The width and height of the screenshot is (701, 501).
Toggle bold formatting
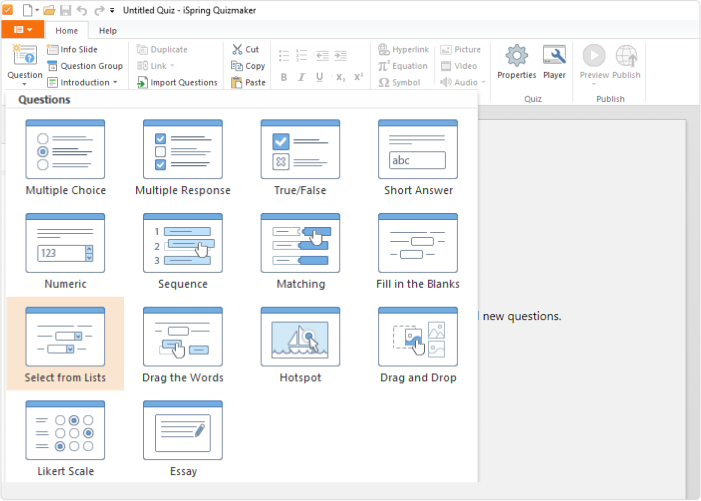pos(284,77)
